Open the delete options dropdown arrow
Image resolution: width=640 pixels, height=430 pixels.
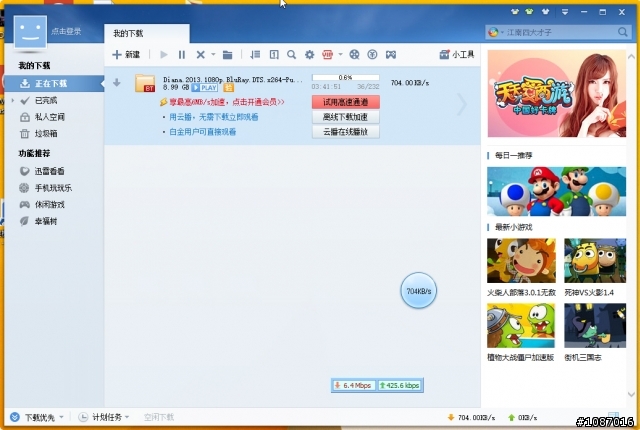213,54
